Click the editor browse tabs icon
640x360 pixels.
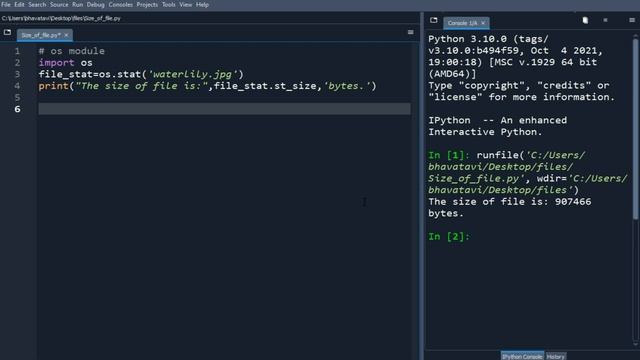(x=7, y=32)
